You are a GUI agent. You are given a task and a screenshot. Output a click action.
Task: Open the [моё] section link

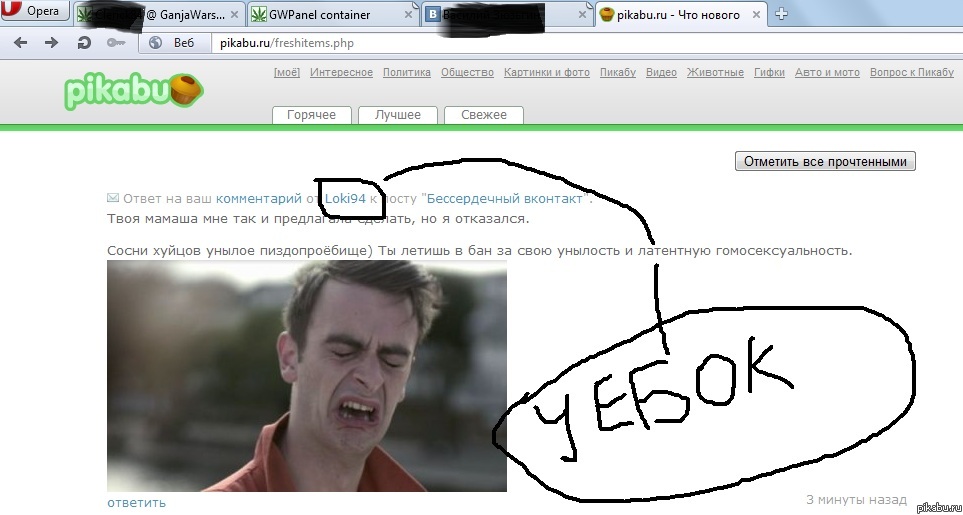287,72
